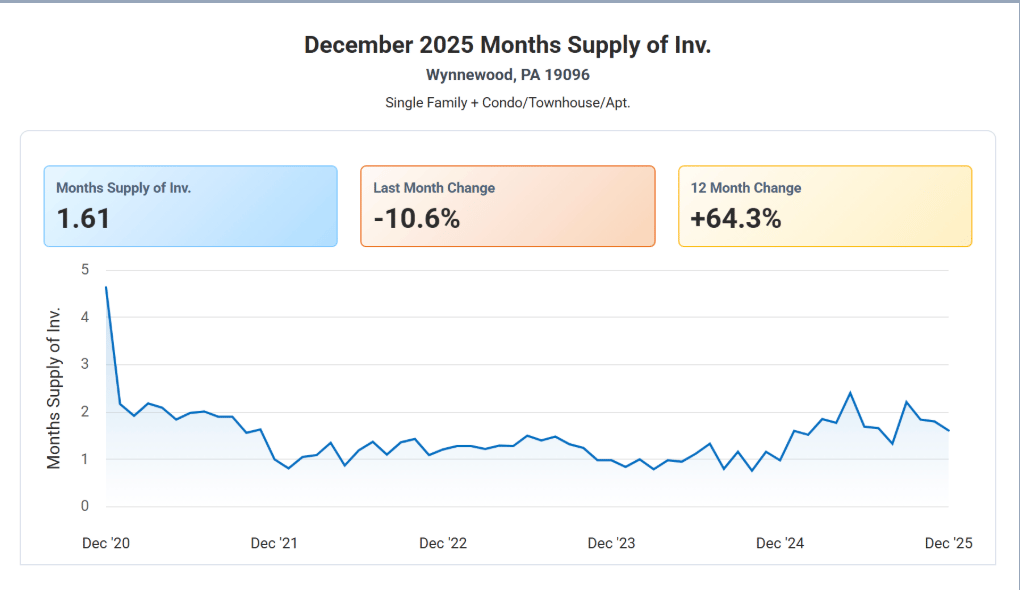Click the line's highest peak at chart start
1020x590 pixels.
pos(106,287)
